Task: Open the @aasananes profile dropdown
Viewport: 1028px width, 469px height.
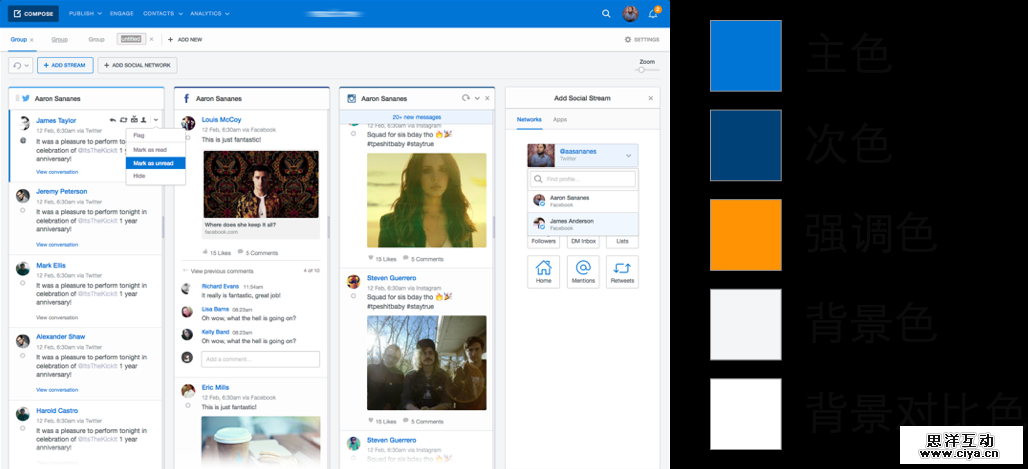Action: [x=628, y=155]
